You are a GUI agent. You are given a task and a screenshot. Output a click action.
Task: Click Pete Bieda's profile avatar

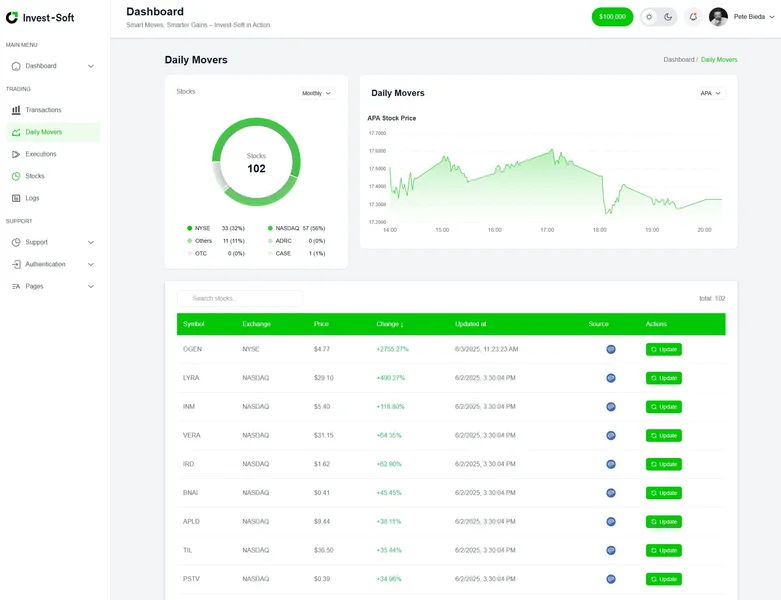point(718,17)
